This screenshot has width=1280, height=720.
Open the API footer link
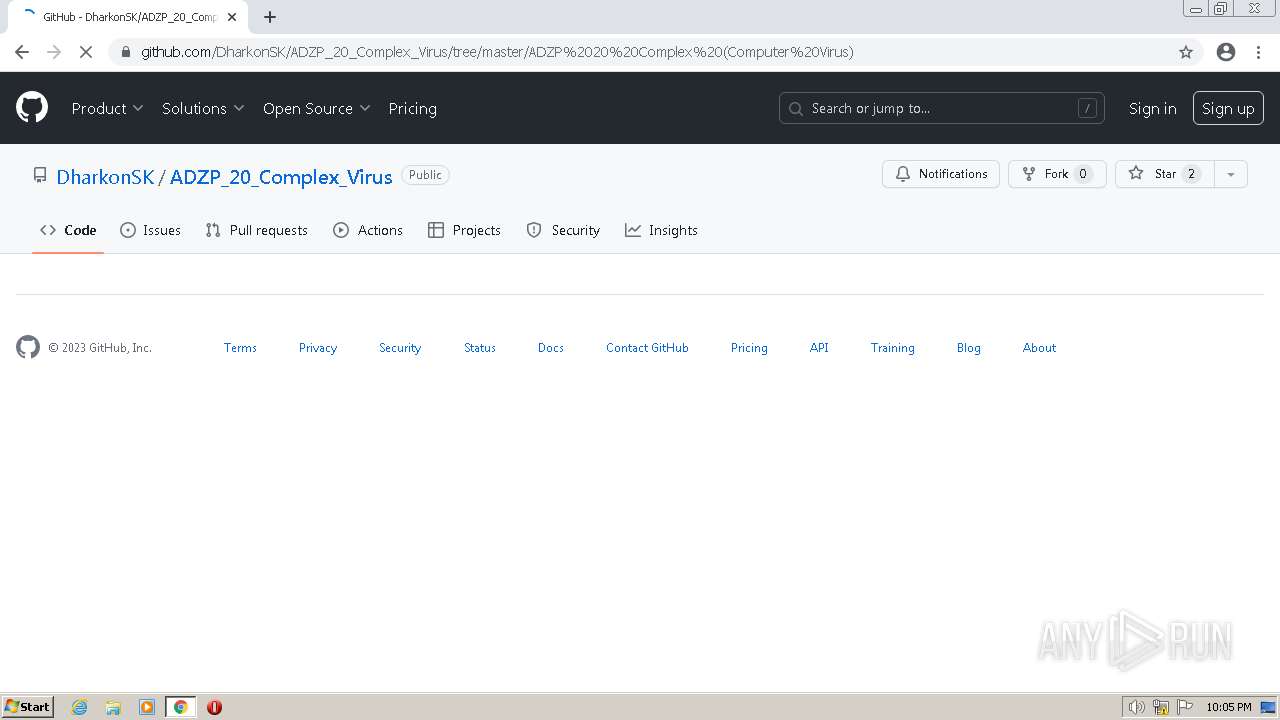pos(819,348)
